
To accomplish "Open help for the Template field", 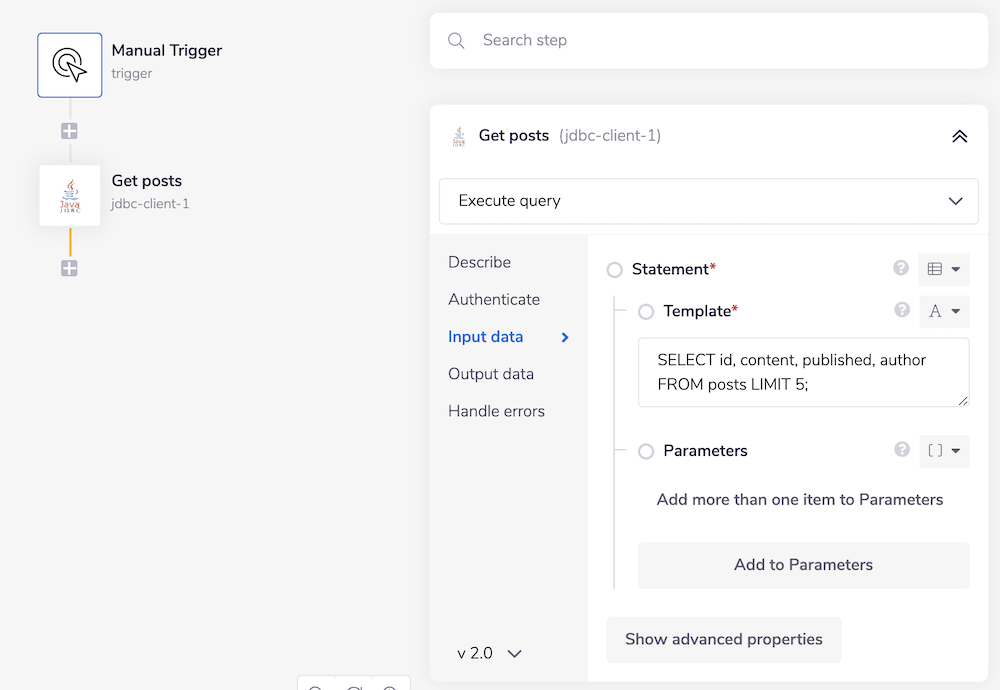I will tap(901, 310).
